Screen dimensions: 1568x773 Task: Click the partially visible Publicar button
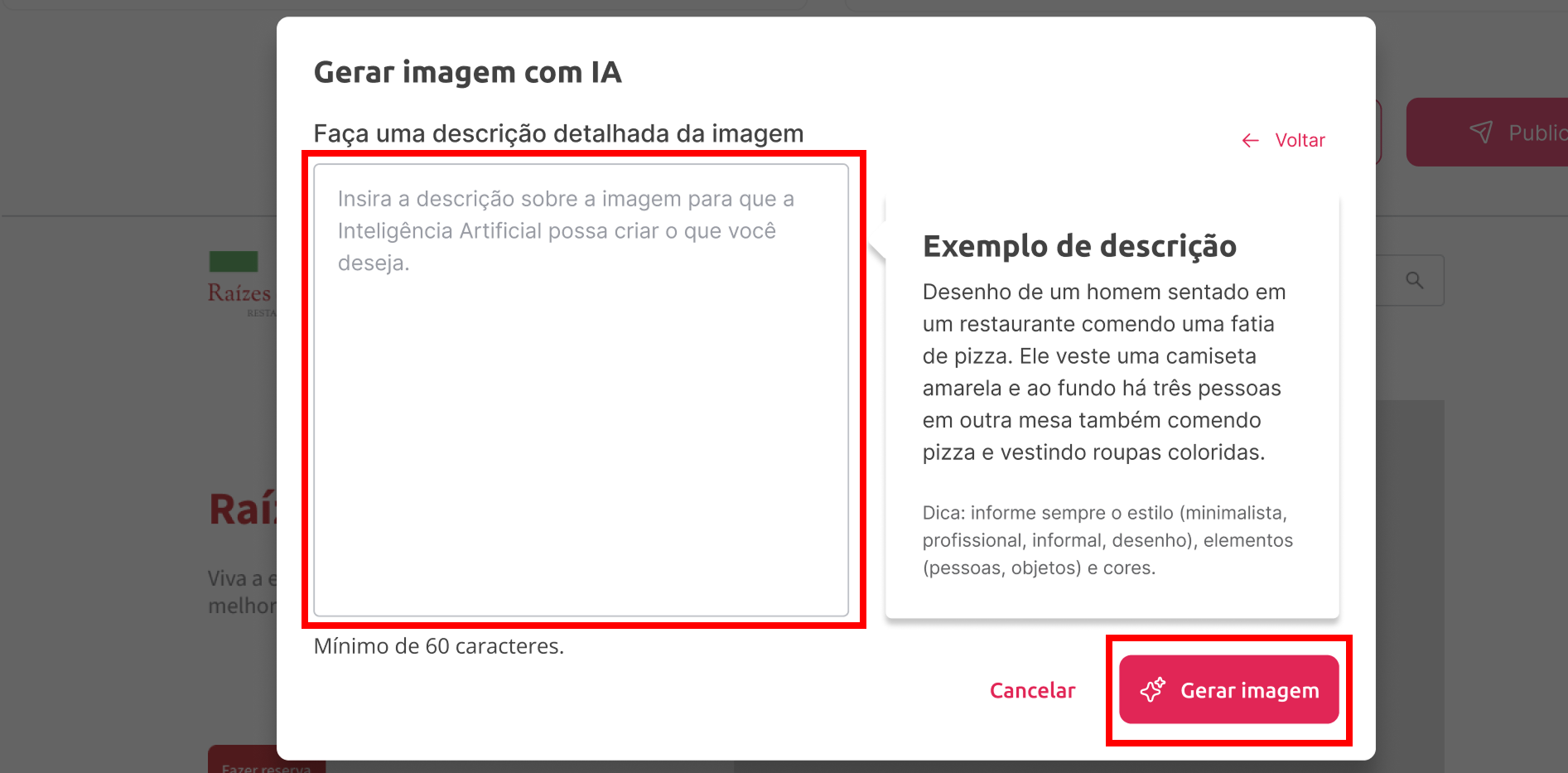(1487, 132)
